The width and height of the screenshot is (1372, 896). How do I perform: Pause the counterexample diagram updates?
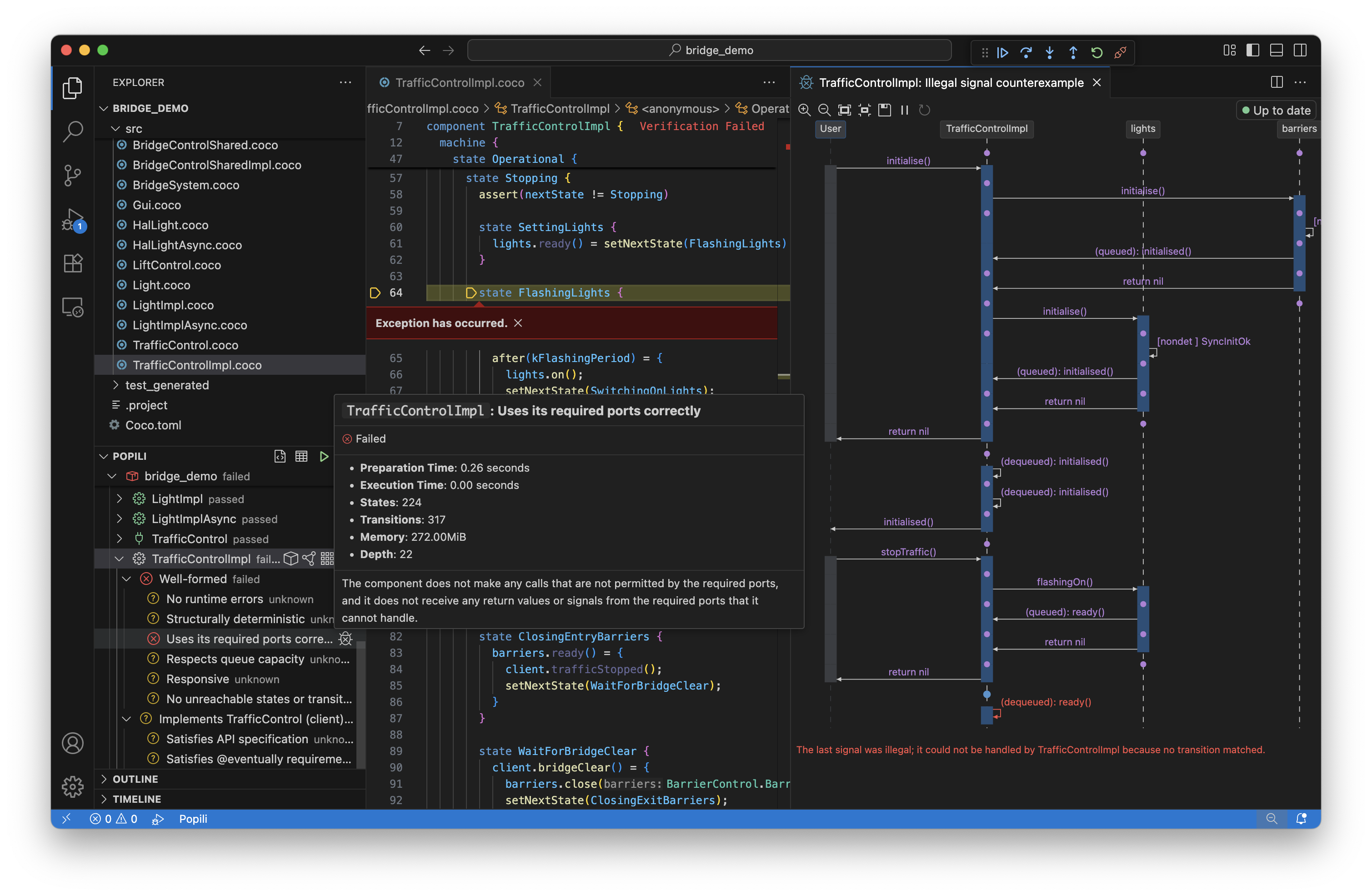click(904, 110)
